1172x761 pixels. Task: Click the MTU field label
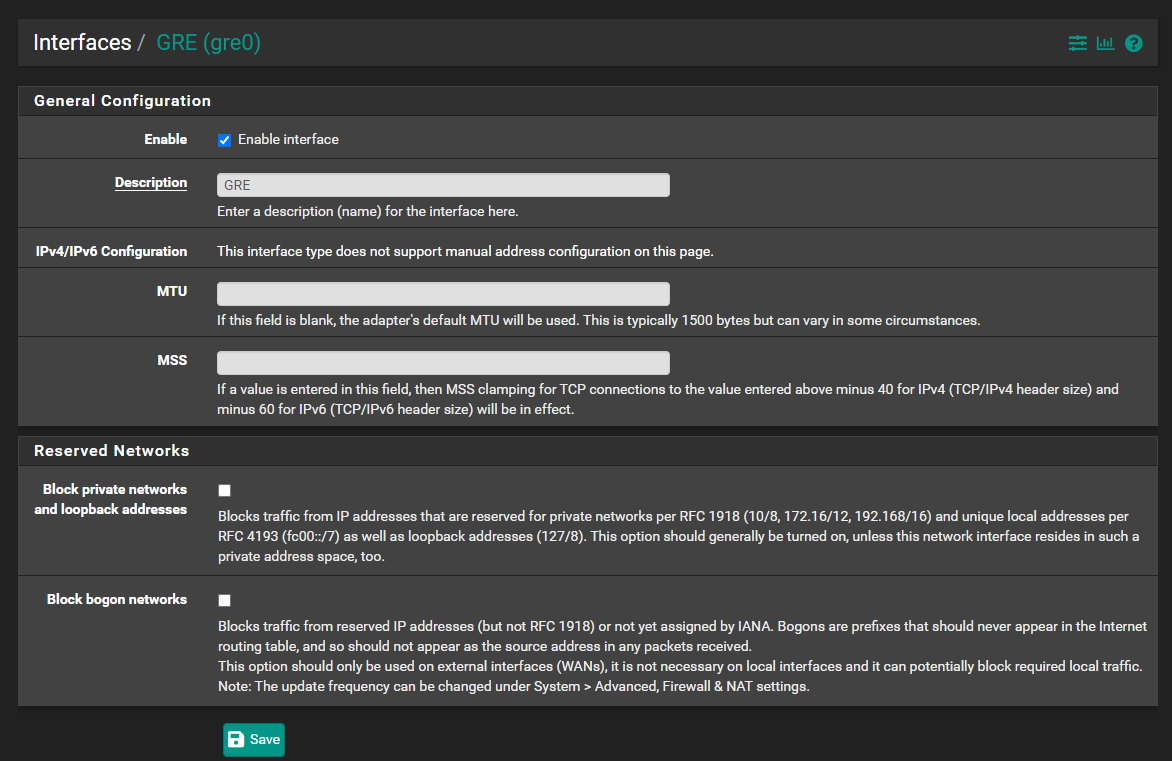(x=172, y=291)
